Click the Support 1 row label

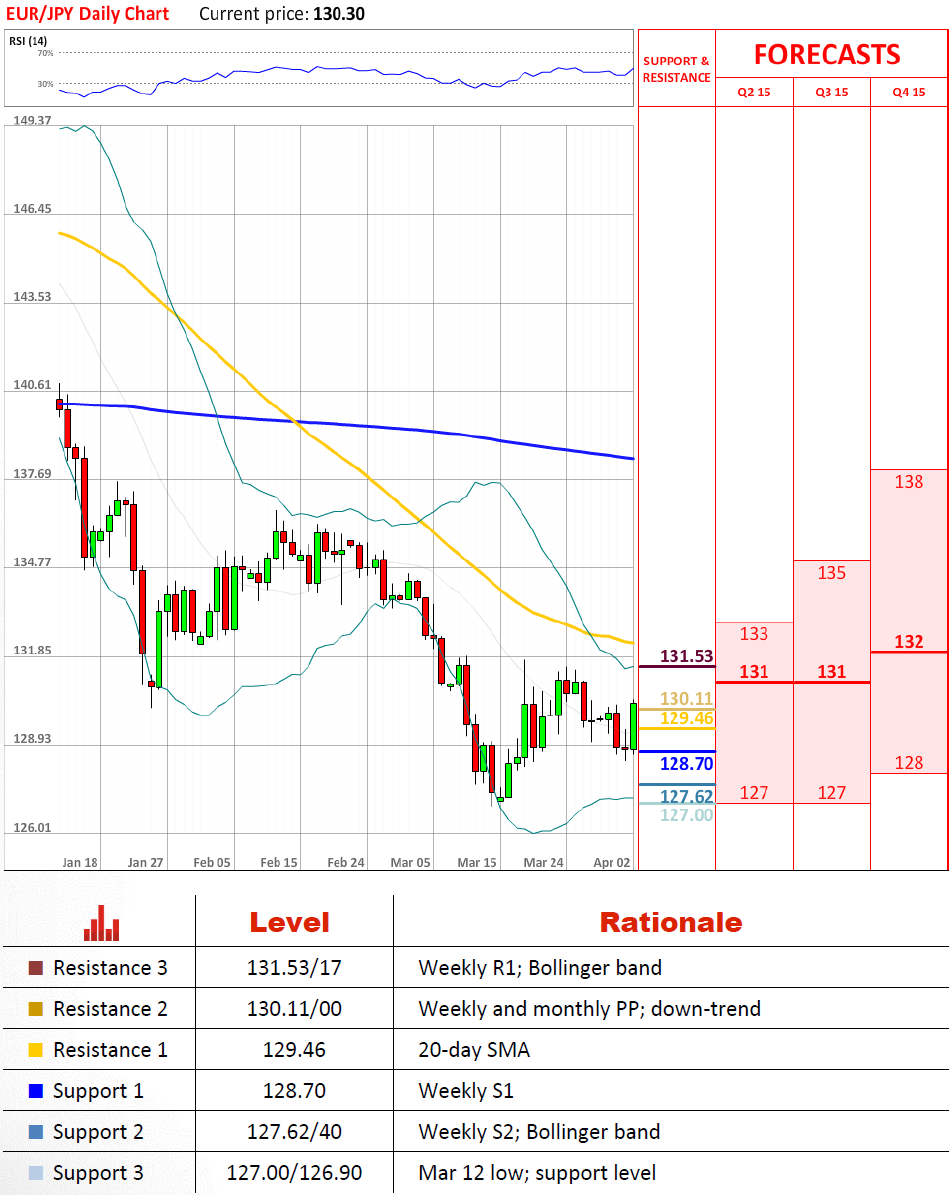(x=98, y=1091)
